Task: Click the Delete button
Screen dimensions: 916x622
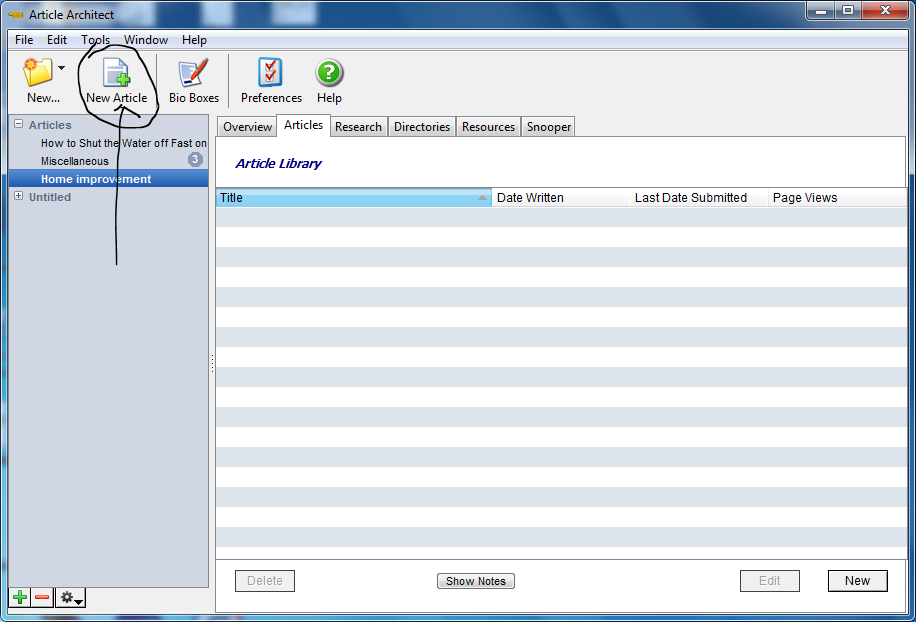Action: tap(265, 581)
